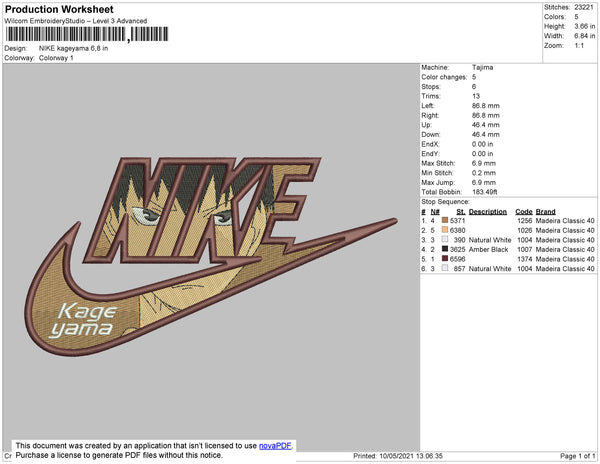Click the Machine value 'Tajima'
The image size is (600, 464).
483,67
